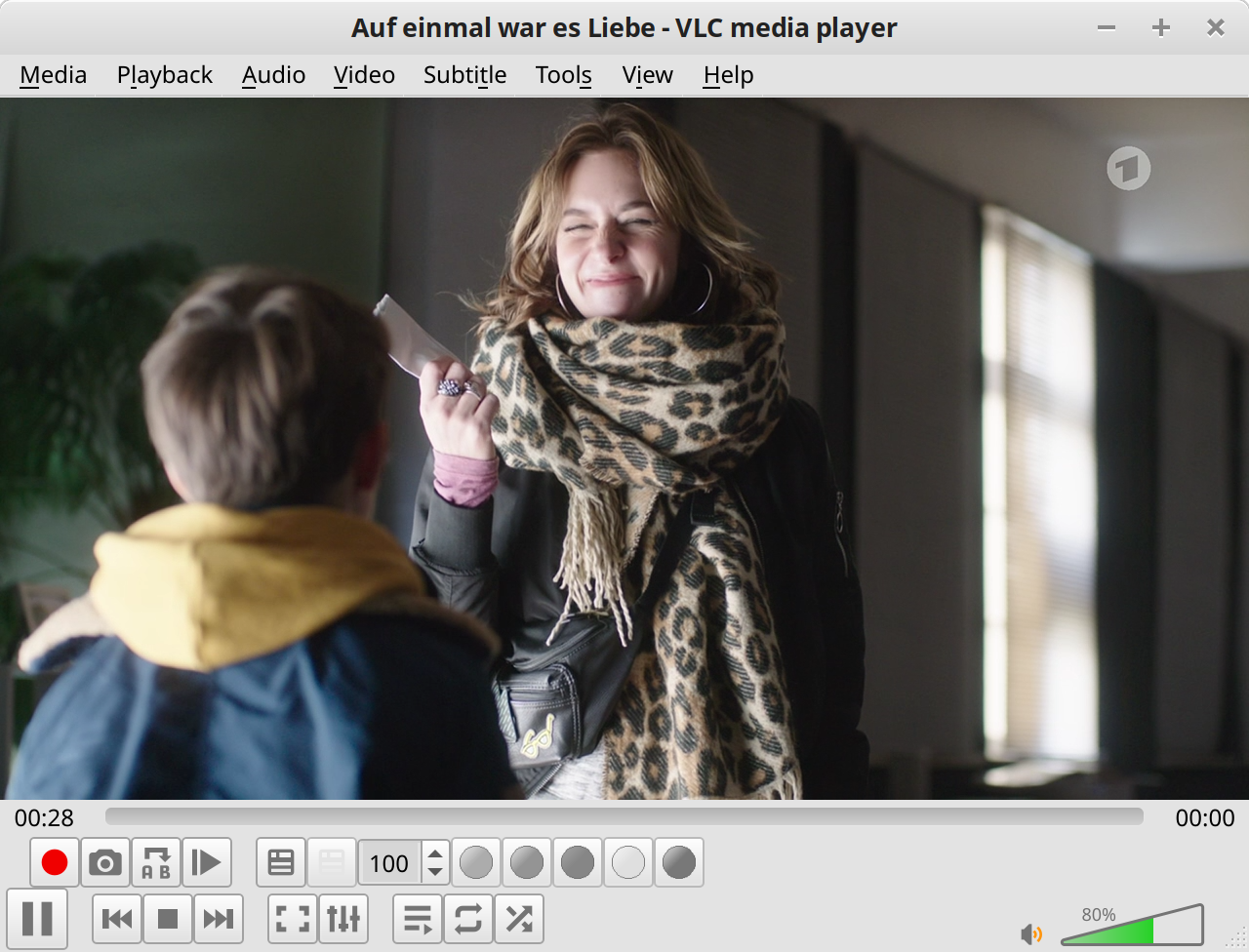Open the Media menu
1249x952 pixels.
[53, 75]
